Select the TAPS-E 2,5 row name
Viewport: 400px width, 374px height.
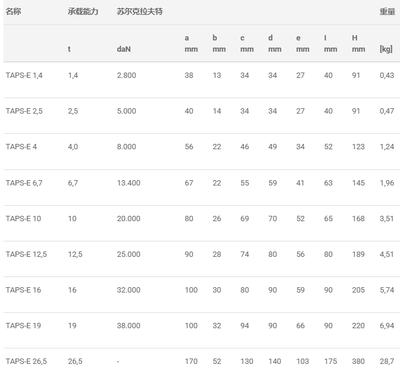click(x=24, y=111)
